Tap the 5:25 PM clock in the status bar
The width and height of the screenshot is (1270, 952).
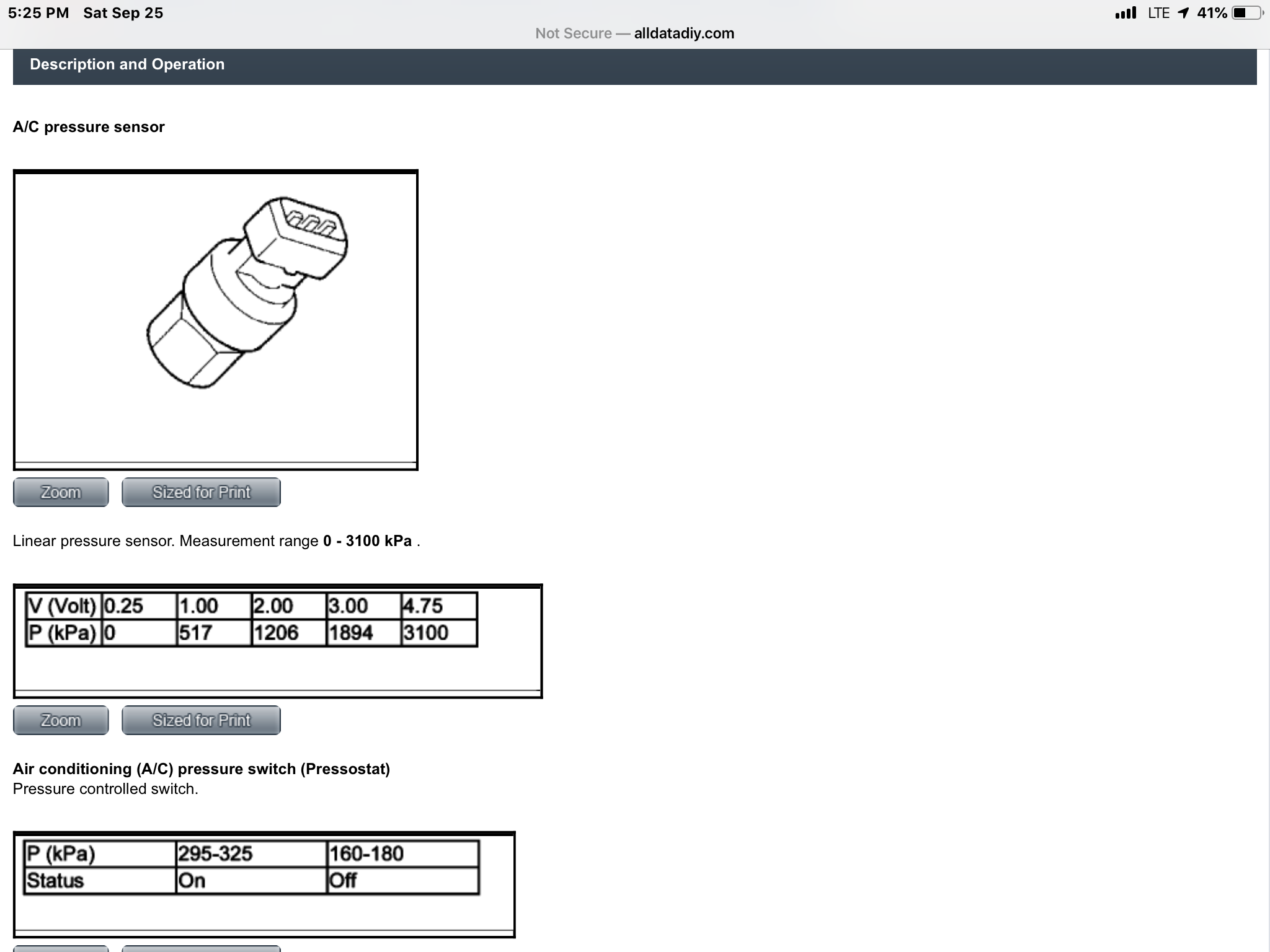click(x=38, y=13)
